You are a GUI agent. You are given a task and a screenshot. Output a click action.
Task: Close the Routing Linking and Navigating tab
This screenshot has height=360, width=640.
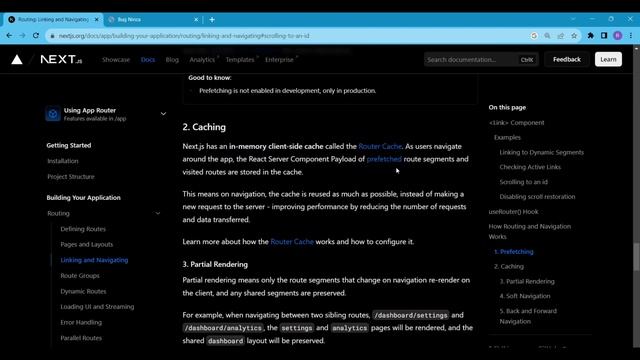(97, 19)
